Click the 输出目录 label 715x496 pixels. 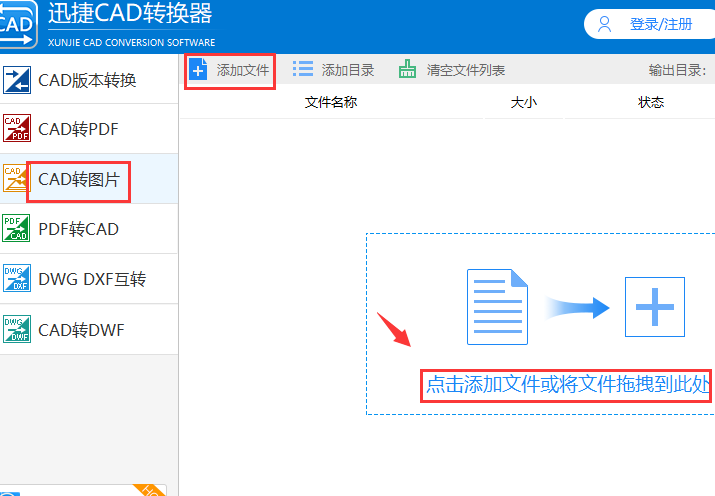tap(677, 70)
